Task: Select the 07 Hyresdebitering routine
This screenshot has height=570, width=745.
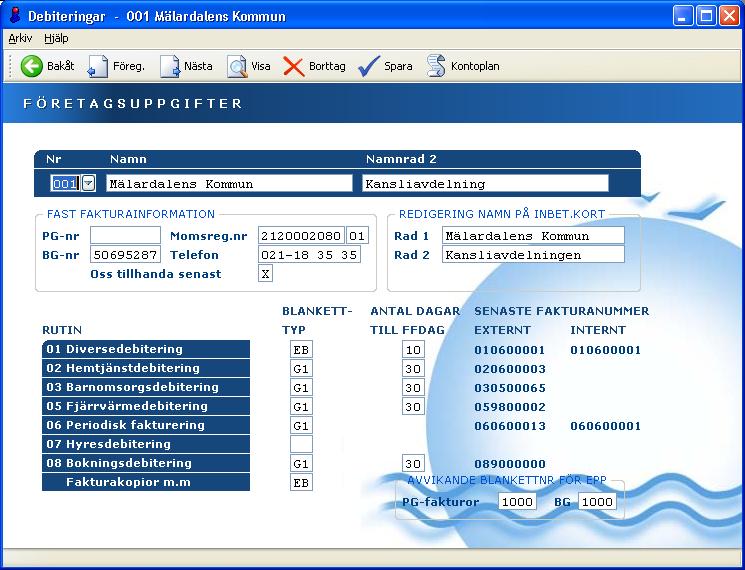Action: (146, 444)
